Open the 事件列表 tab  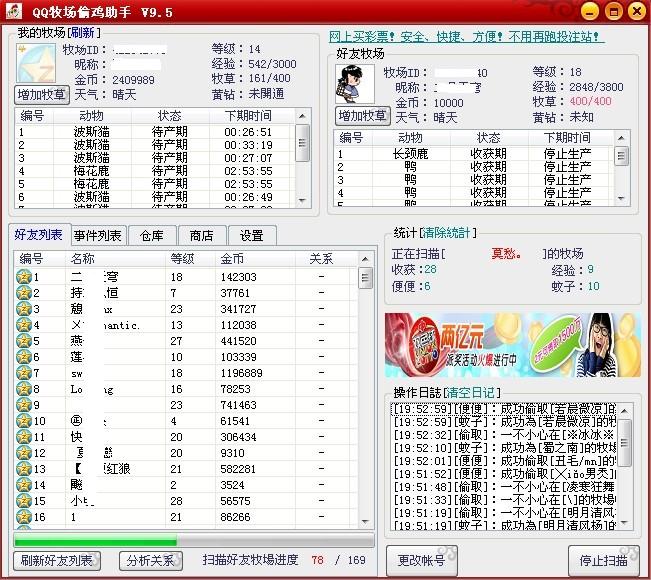coord(98,236)
